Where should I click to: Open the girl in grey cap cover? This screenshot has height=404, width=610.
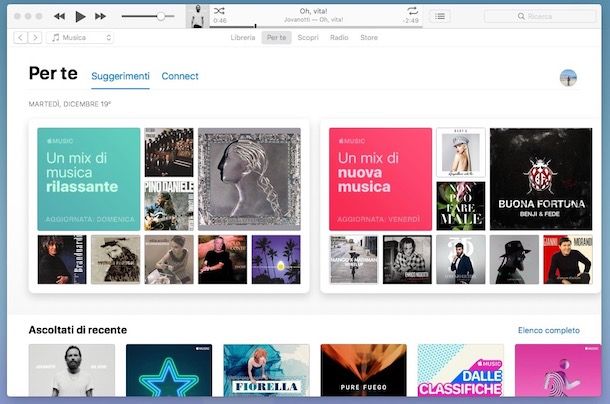461,153
